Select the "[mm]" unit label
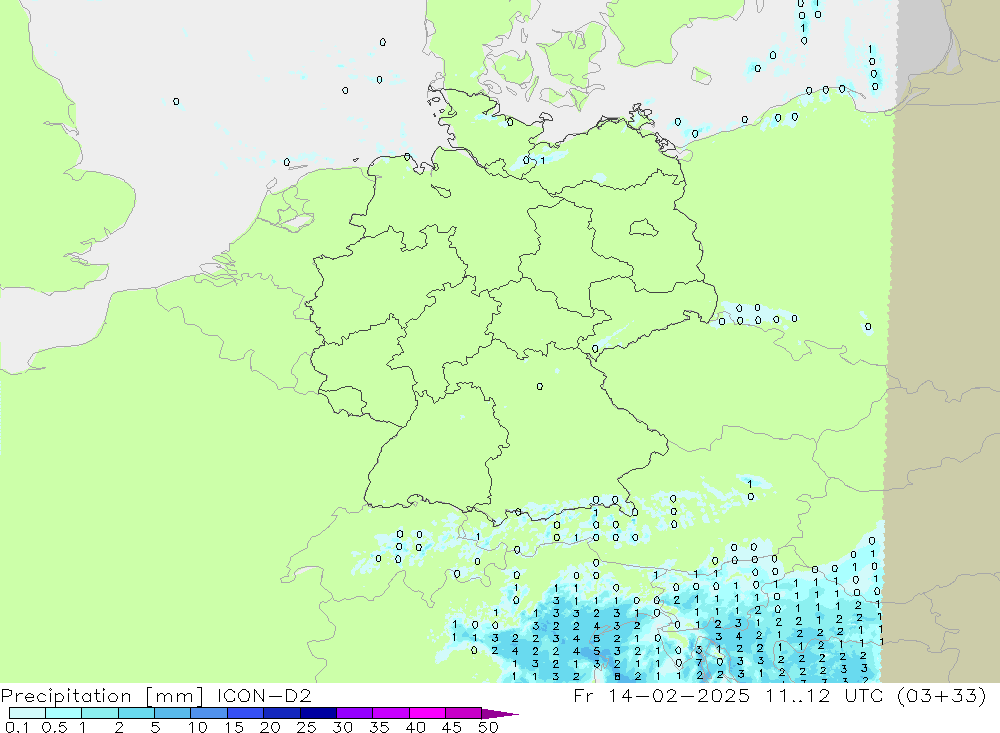The width and height of the screenshot is (1000, 733). coord(174,696)
